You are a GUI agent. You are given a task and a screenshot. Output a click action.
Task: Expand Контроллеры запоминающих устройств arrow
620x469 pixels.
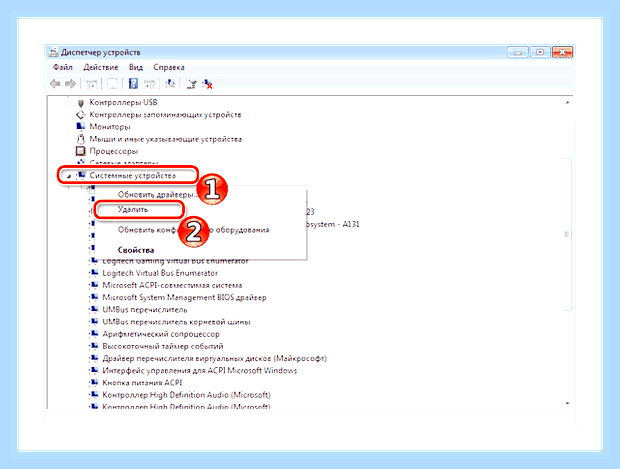pos(69,115)
